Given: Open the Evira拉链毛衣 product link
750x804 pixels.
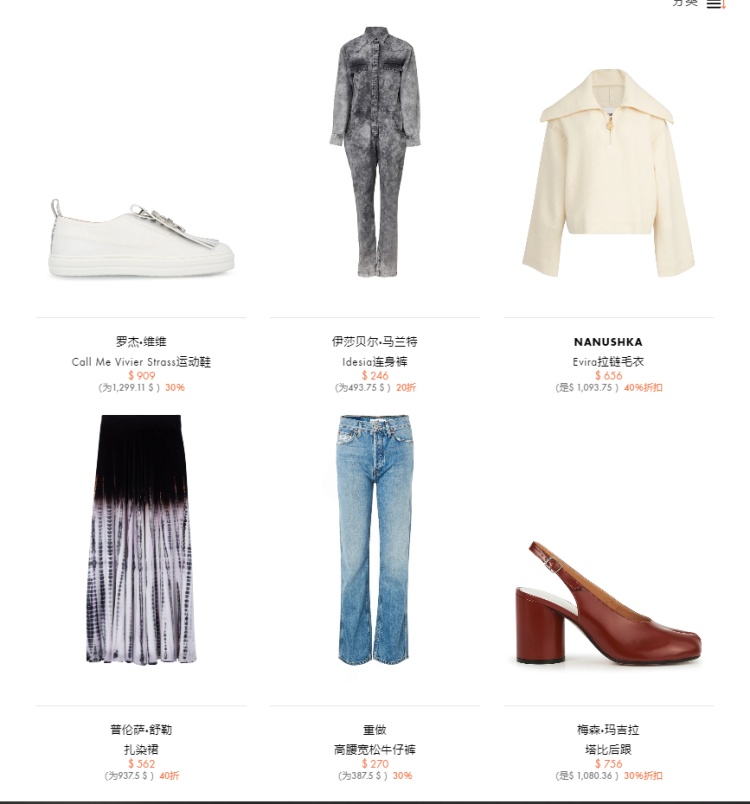Looking at the screenshot, I should (x=608, y=362).
